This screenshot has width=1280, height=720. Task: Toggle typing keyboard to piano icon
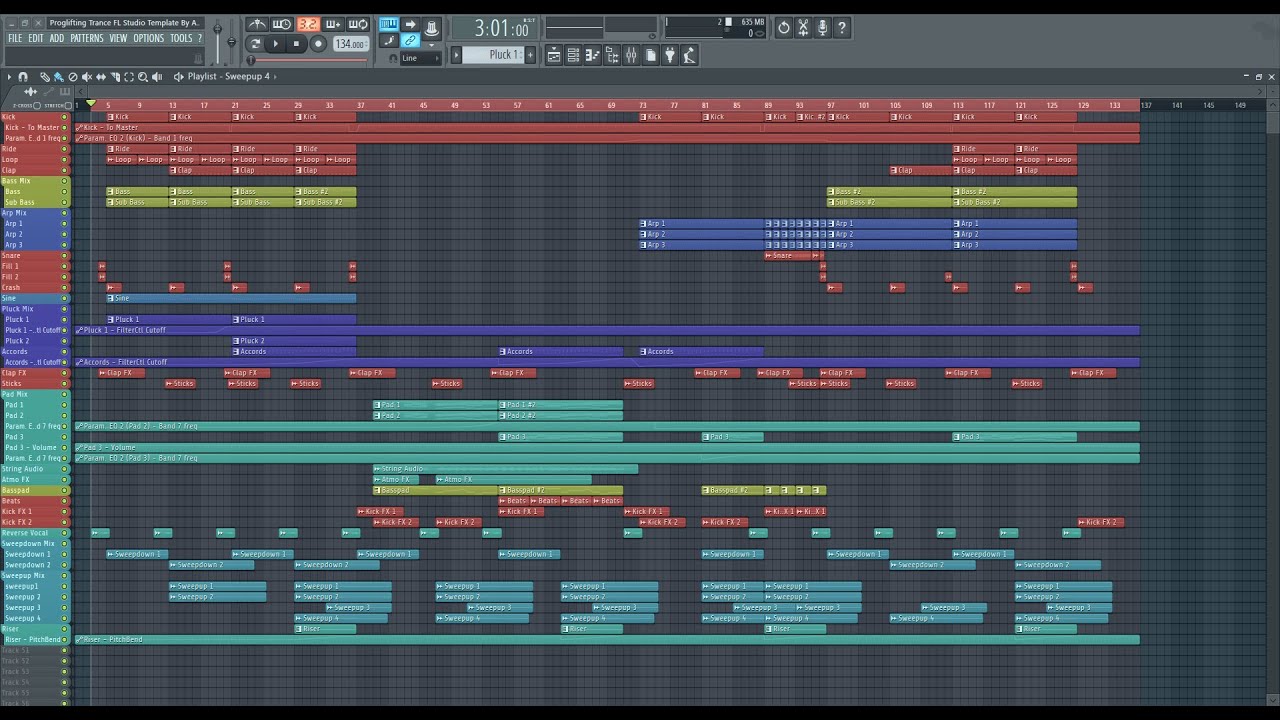[389, 24]
